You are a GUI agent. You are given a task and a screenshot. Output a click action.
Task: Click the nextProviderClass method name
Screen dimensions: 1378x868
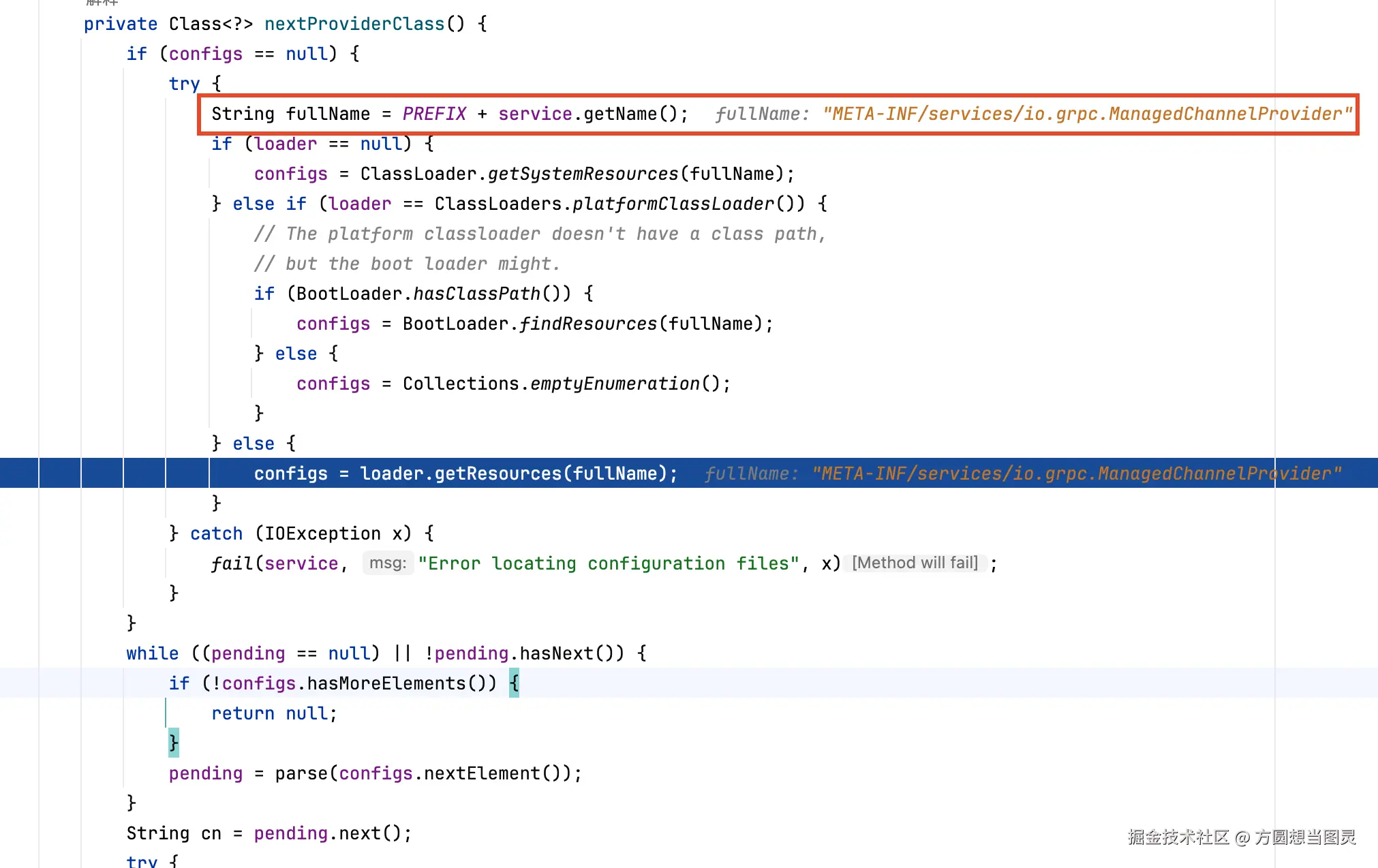(354, 24)
